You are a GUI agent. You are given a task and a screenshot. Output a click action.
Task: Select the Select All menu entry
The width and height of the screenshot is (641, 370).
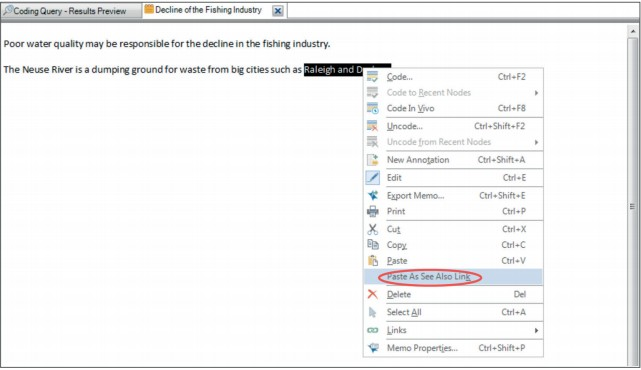(453, 312)
